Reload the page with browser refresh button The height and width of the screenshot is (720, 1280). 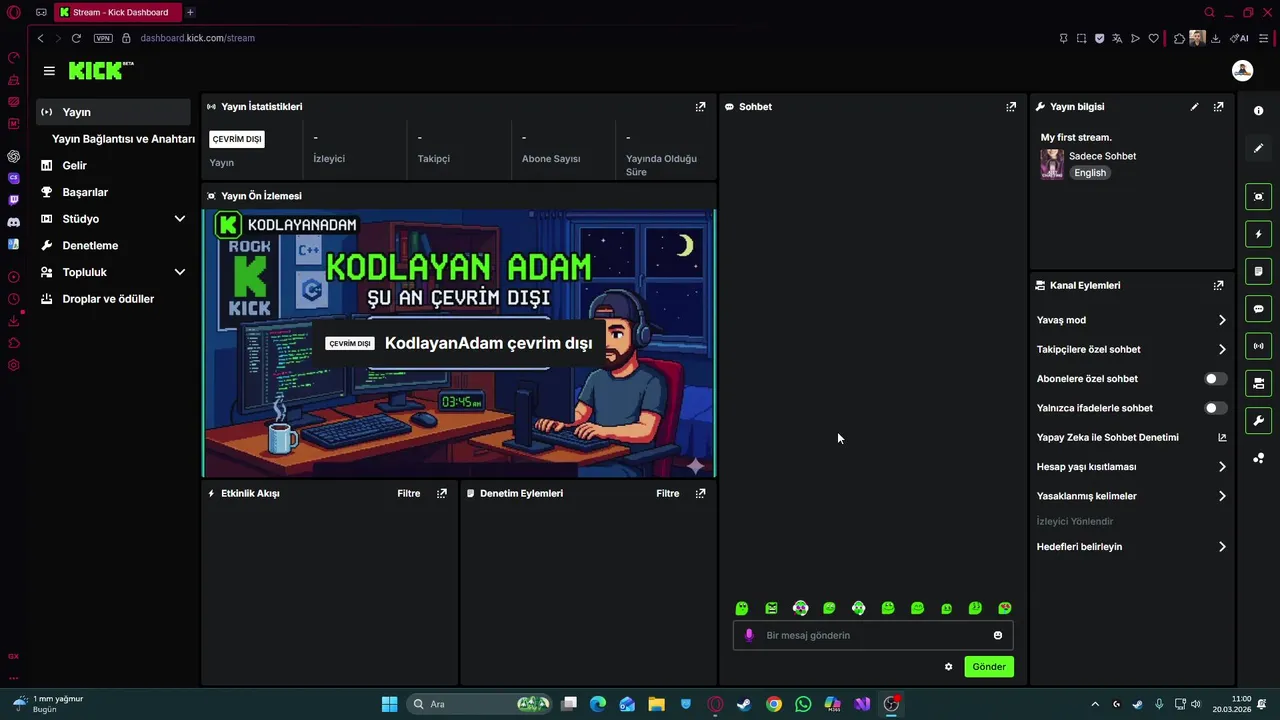(76, 38)
